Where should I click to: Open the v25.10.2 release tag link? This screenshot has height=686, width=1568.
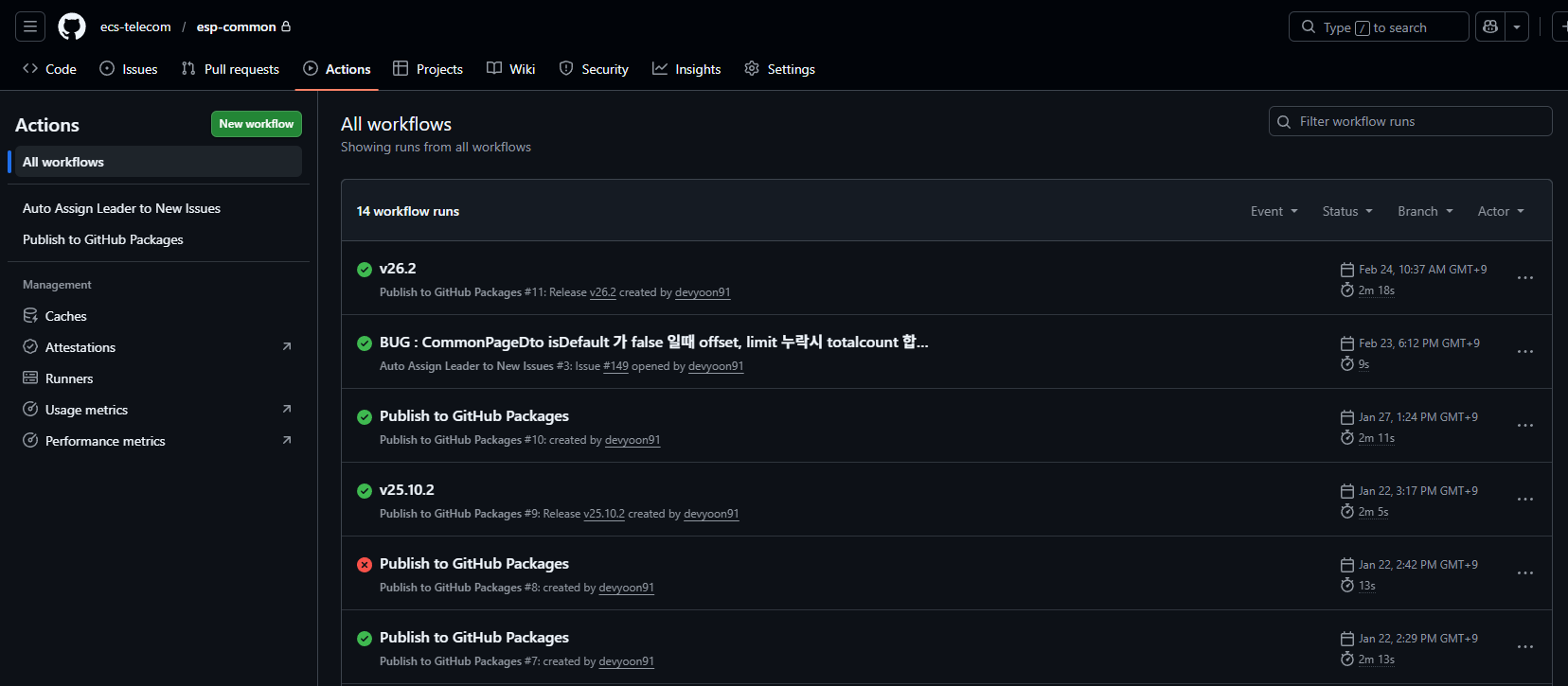pos(604,514)
